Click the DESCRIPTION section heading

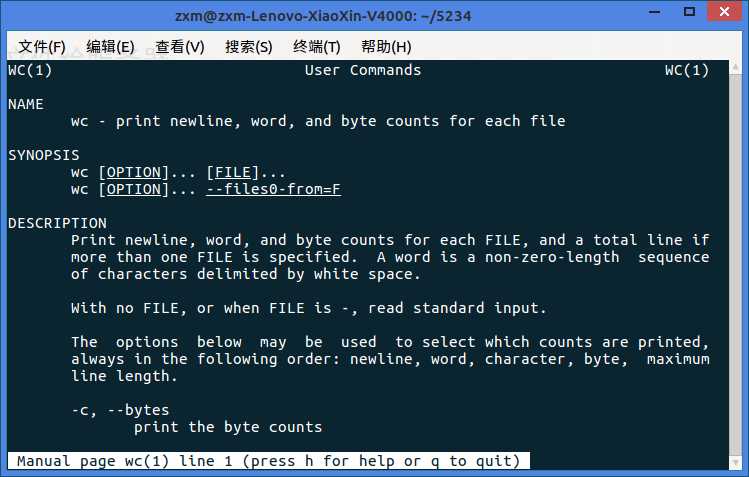(x=57, y=223)
